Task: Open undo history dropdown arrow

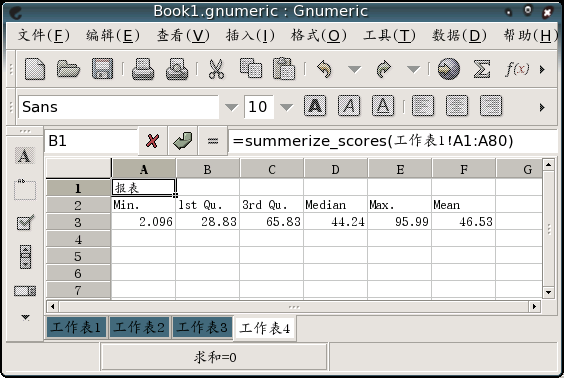Action: [354, 69]
